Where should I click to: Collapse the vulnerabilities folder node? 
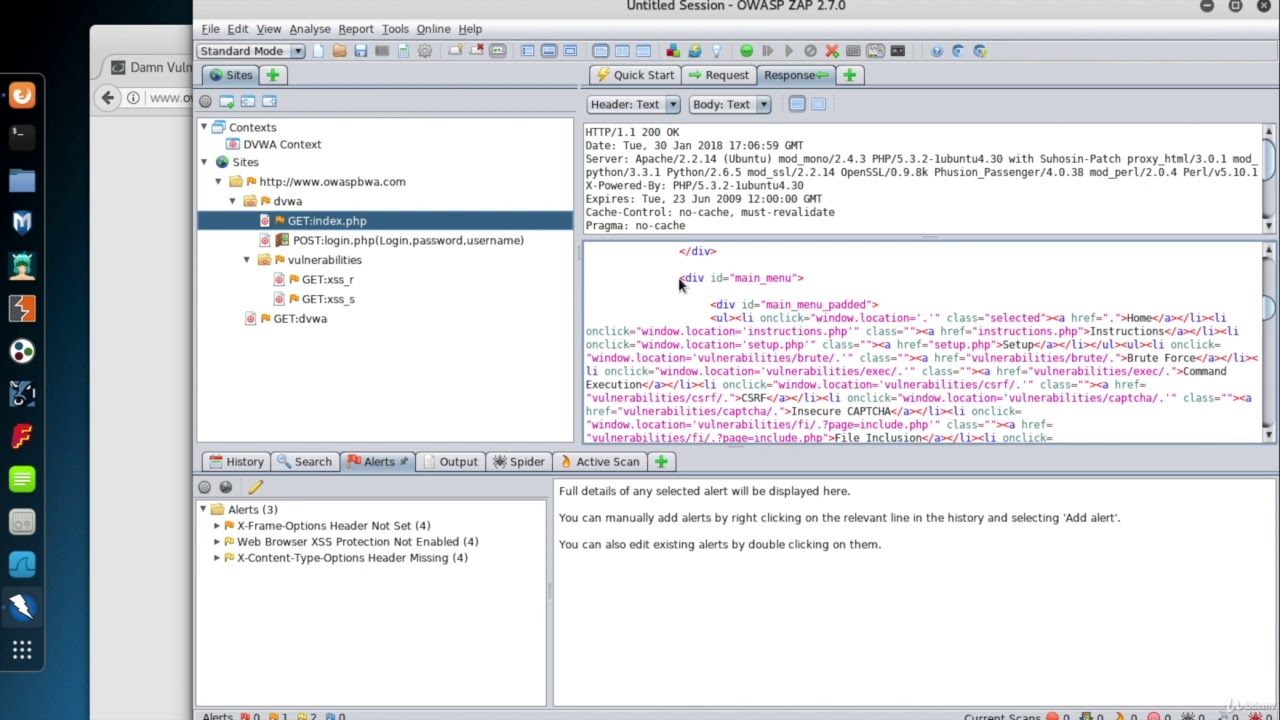pyautogui.click(x=247, y=260)
